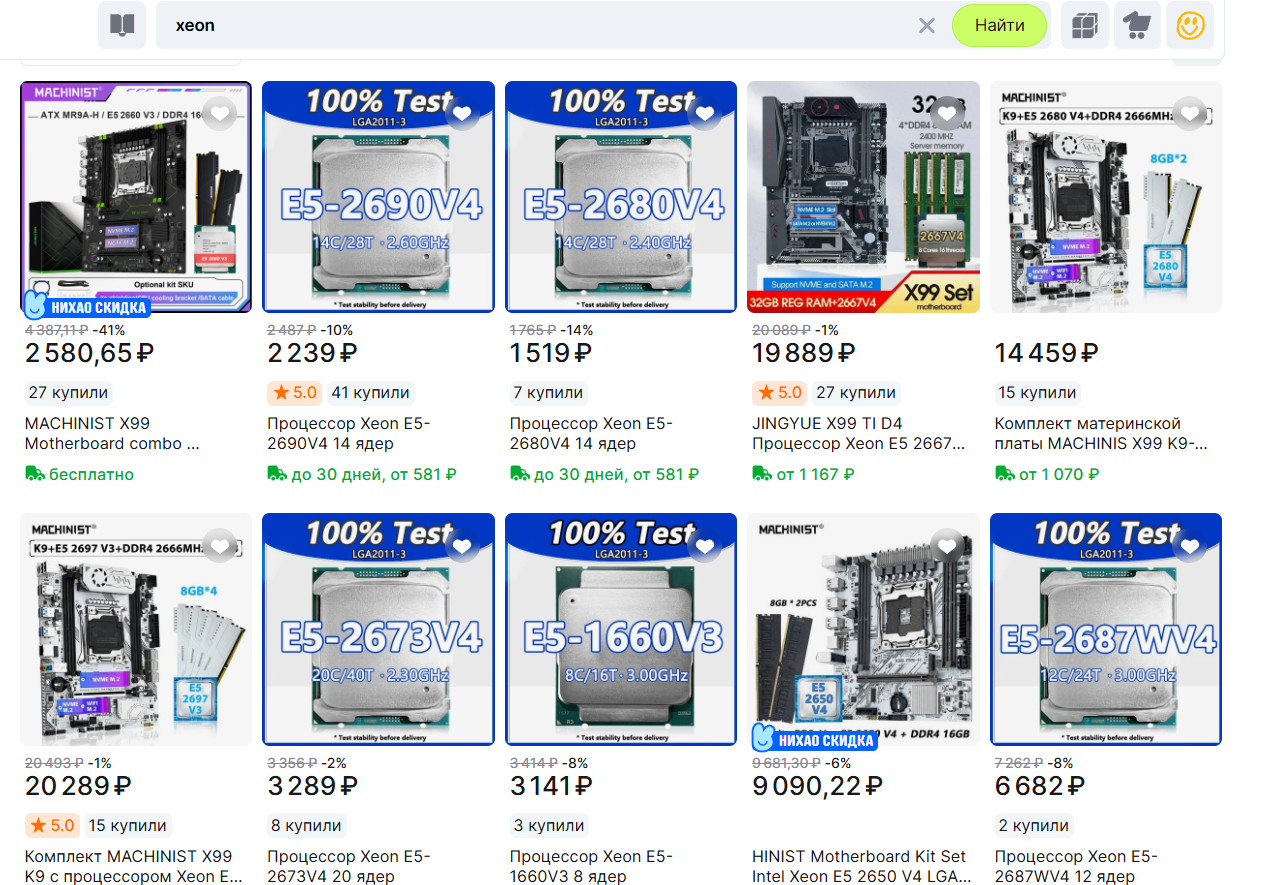This screenshot has height=885, width=1264.
Task: Clear the xeon search text
Action: pyautogui.click(x=927, y=25)
